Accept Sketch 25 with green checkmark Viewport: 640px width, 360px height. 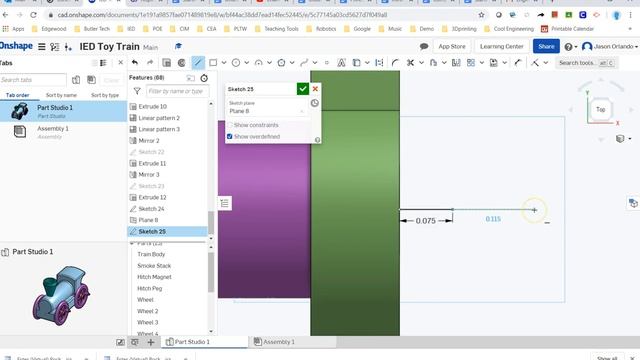click(x=302, y=89)
